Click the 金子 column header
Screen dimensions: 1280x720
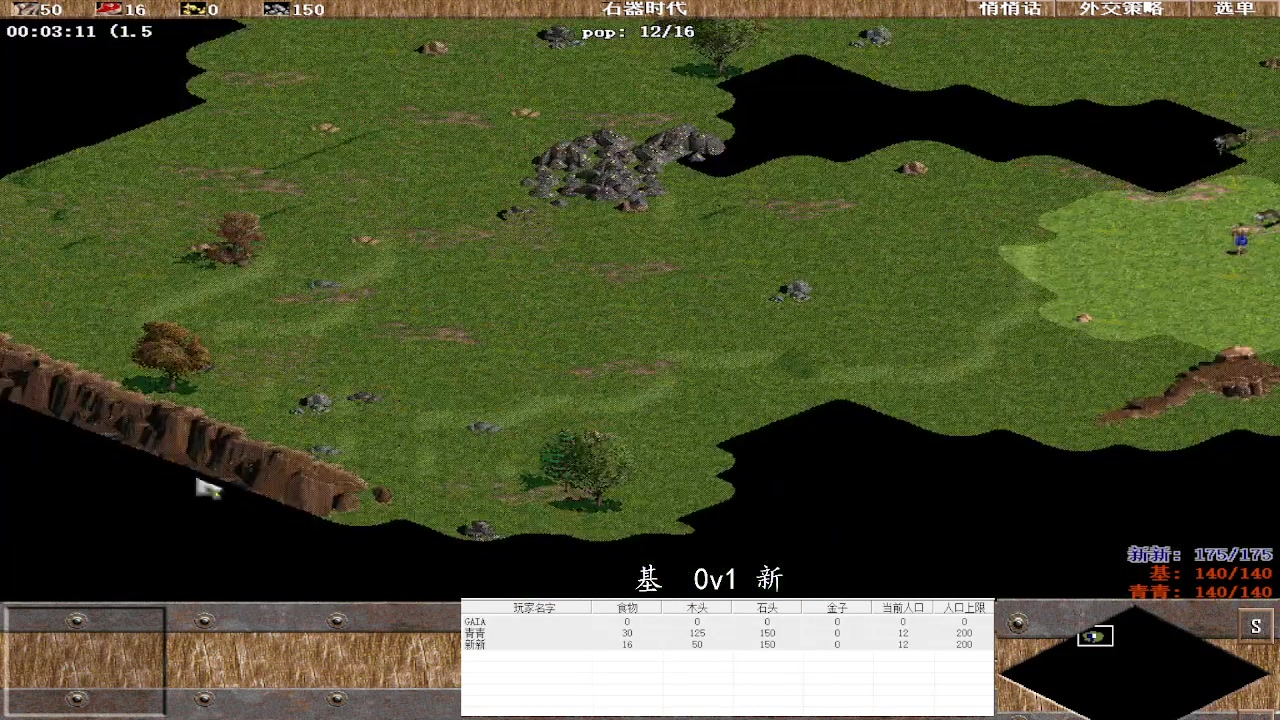pos(837,607)
